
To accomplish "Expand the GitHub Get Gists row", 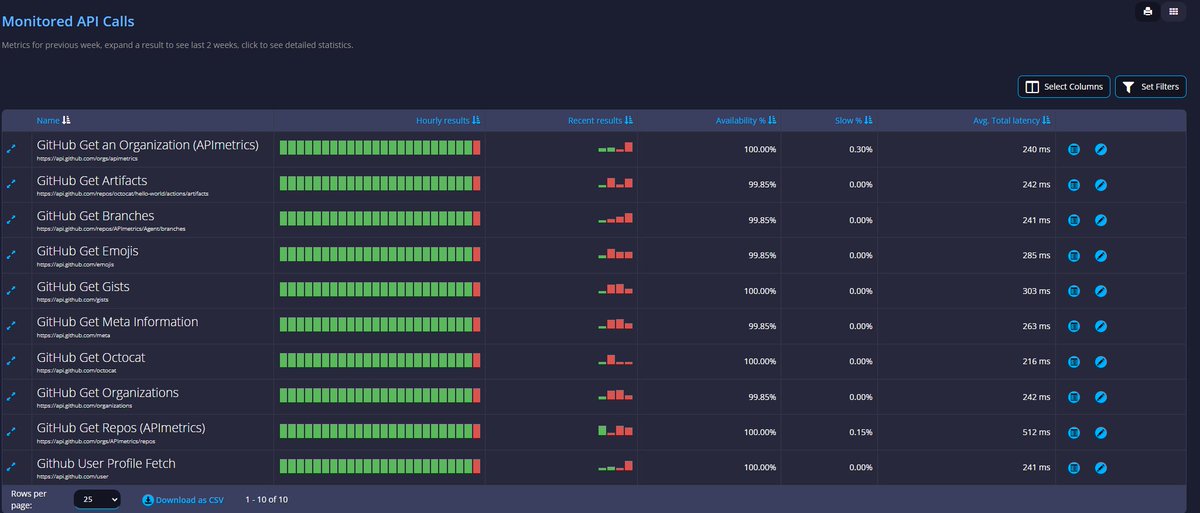I will point(12,291).
